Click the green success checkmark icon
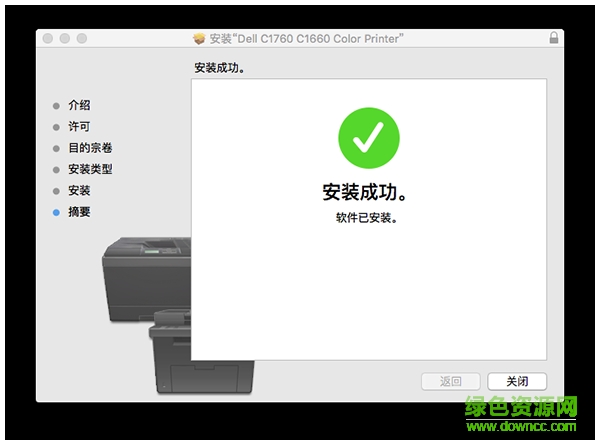This screenshot has width=600, height=445. pos(369,138)
